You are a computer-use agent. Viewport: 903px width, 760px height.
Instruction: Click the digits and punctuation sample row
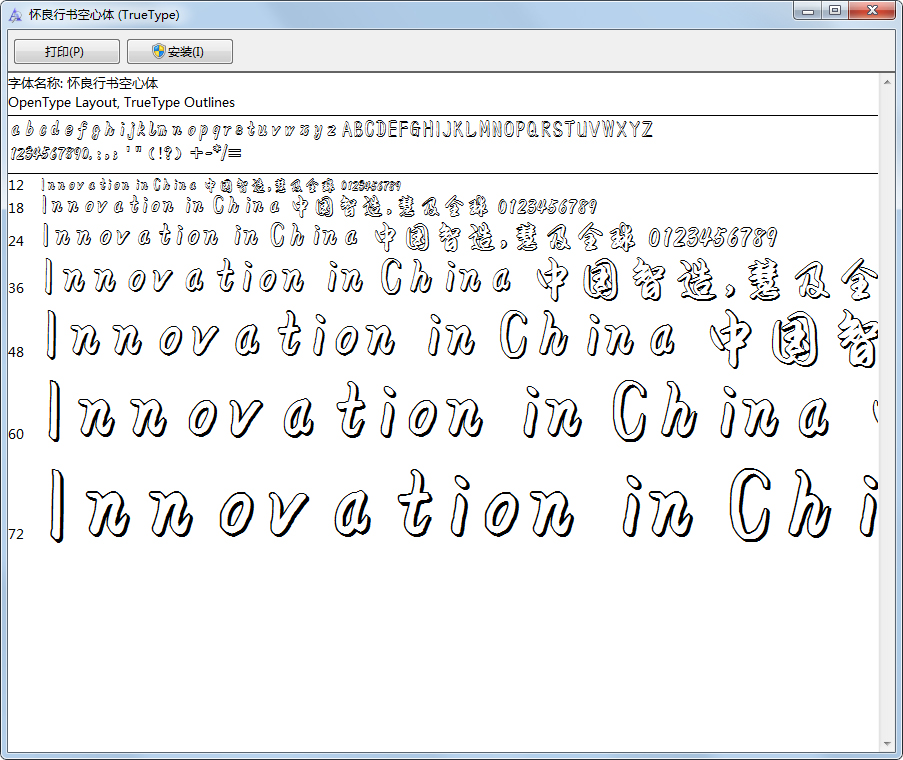126,153
